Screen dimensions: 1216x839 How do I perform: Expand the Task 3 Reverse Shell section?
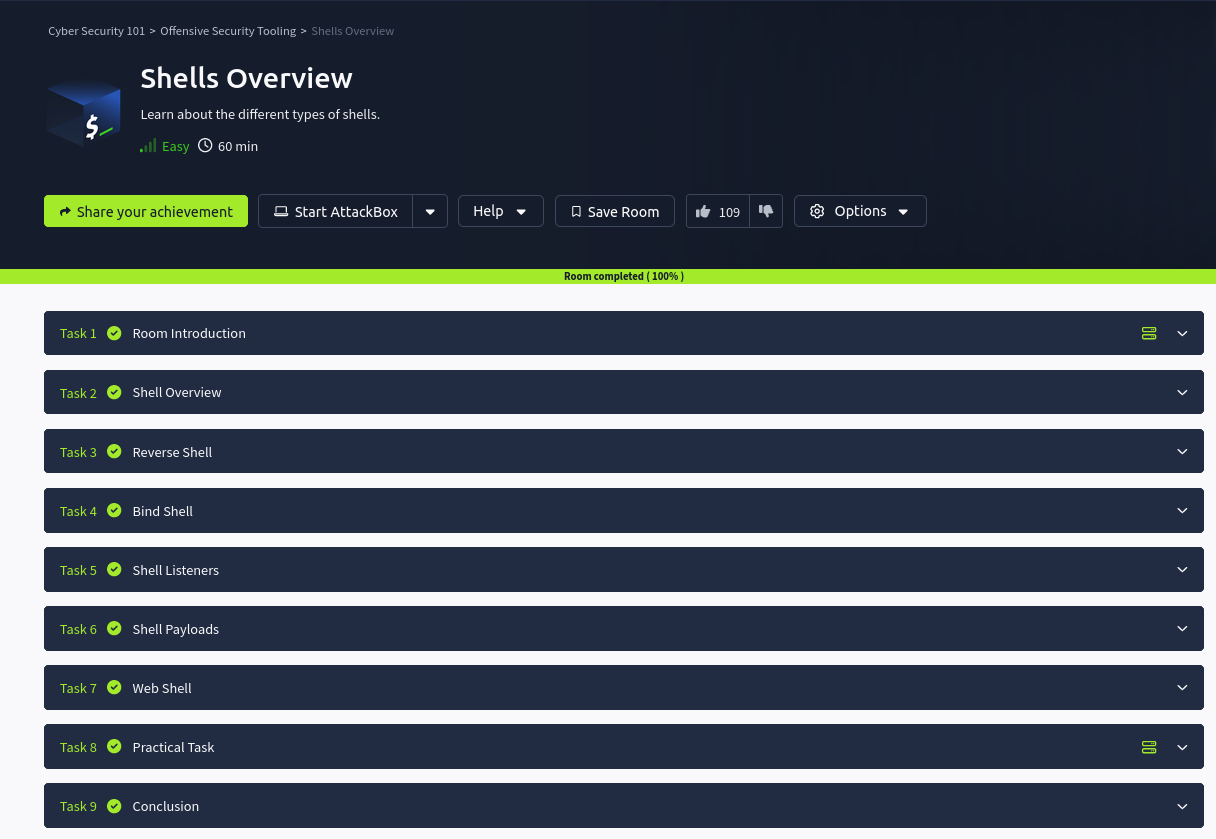(x=1182, y=451)
